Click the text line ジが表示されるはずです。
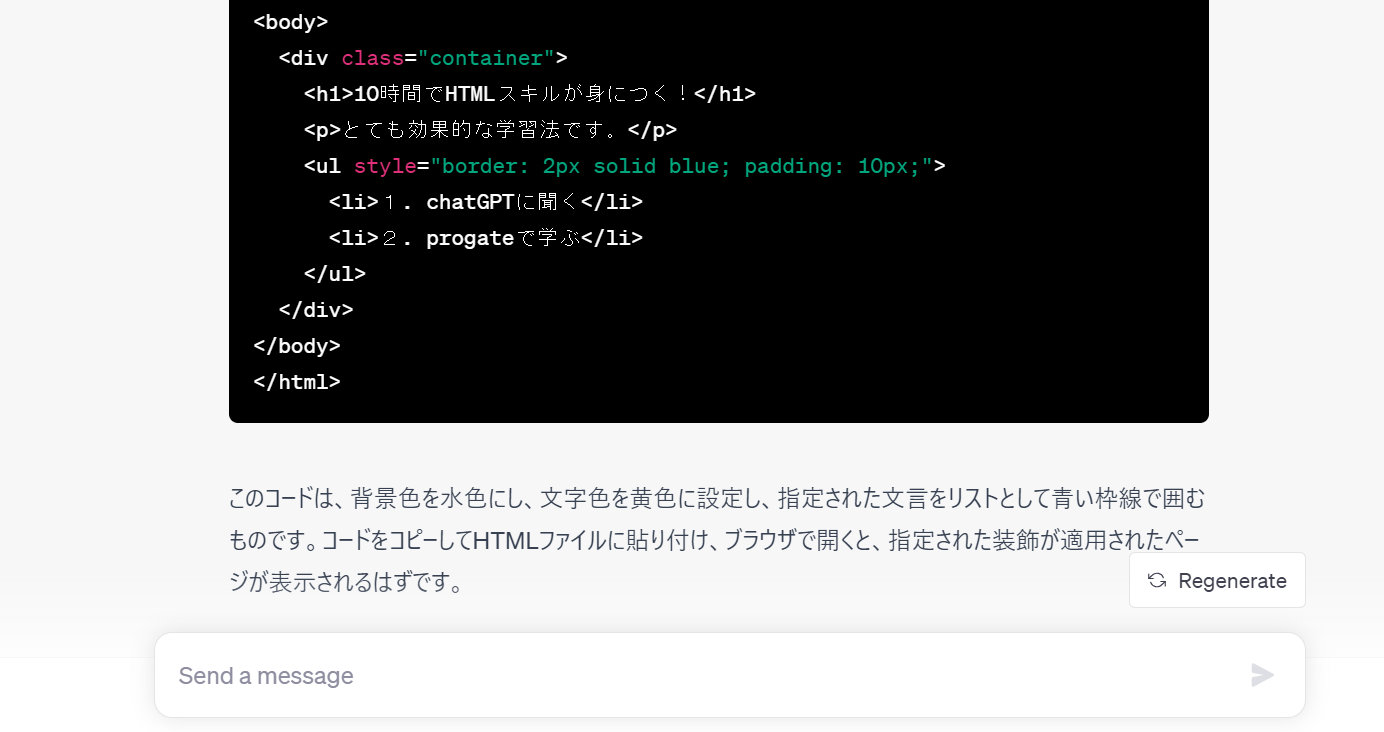Screen dimensions: 1384x732 (x=347, y=582)
